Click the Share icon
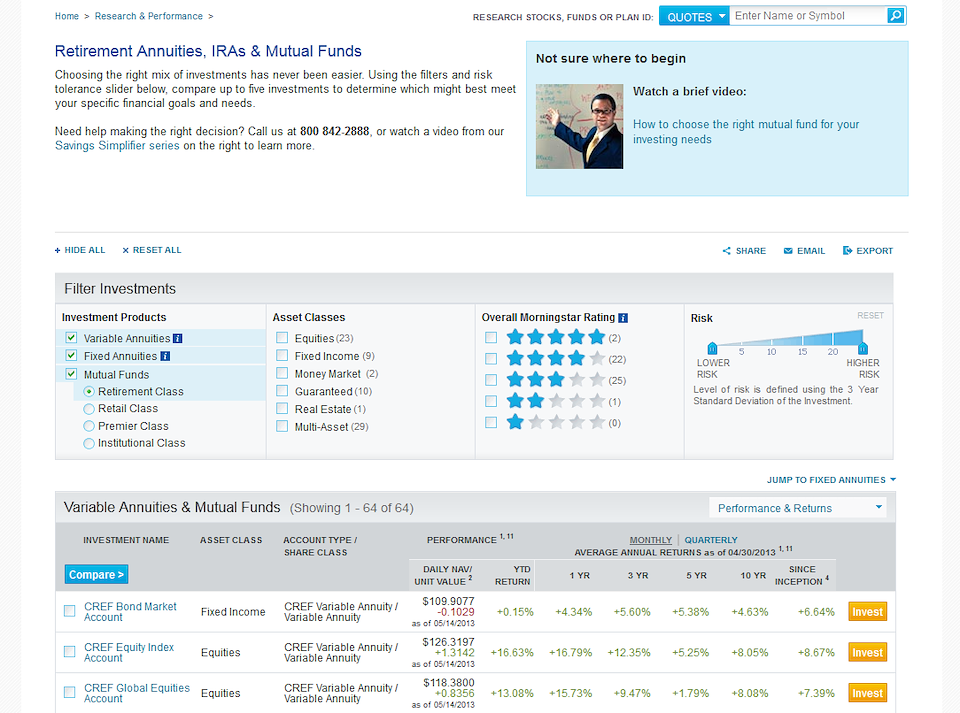 [x=727, y=251]
